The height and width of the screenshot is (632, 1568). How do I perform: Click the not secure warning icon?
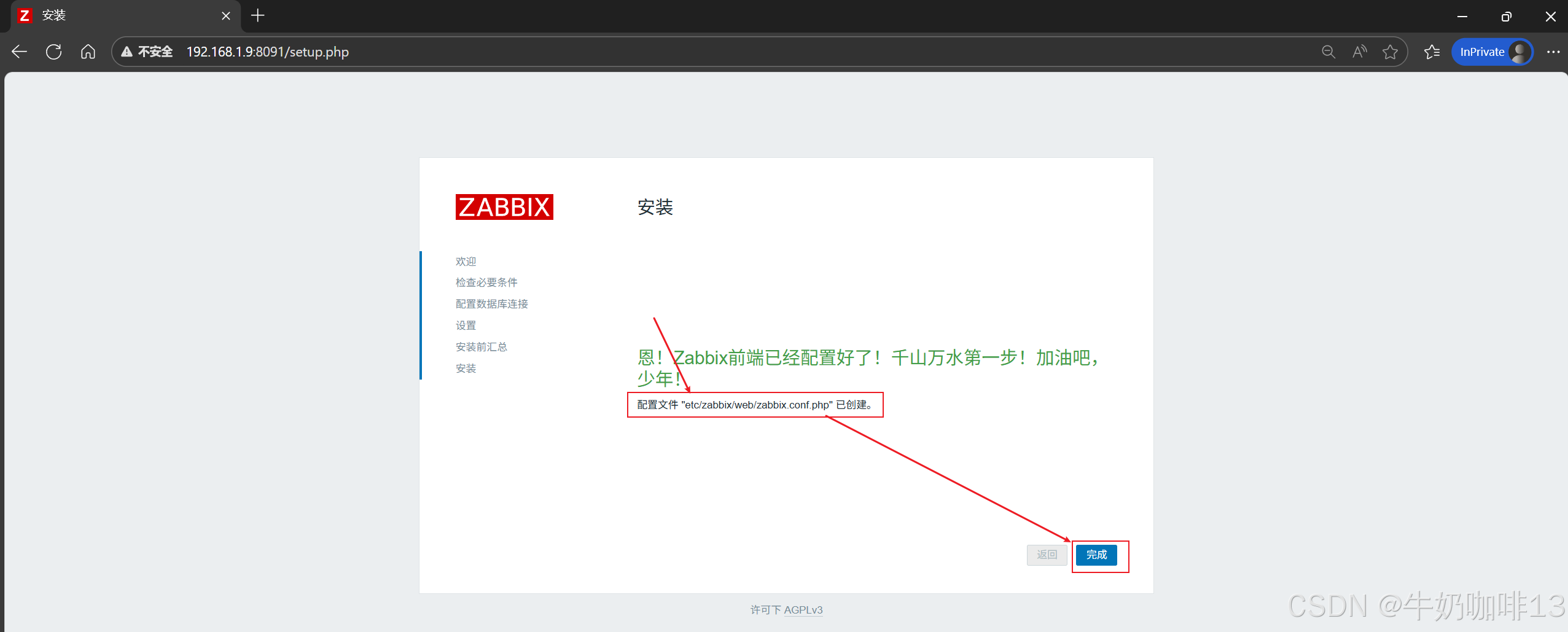(x=127, y=52)
